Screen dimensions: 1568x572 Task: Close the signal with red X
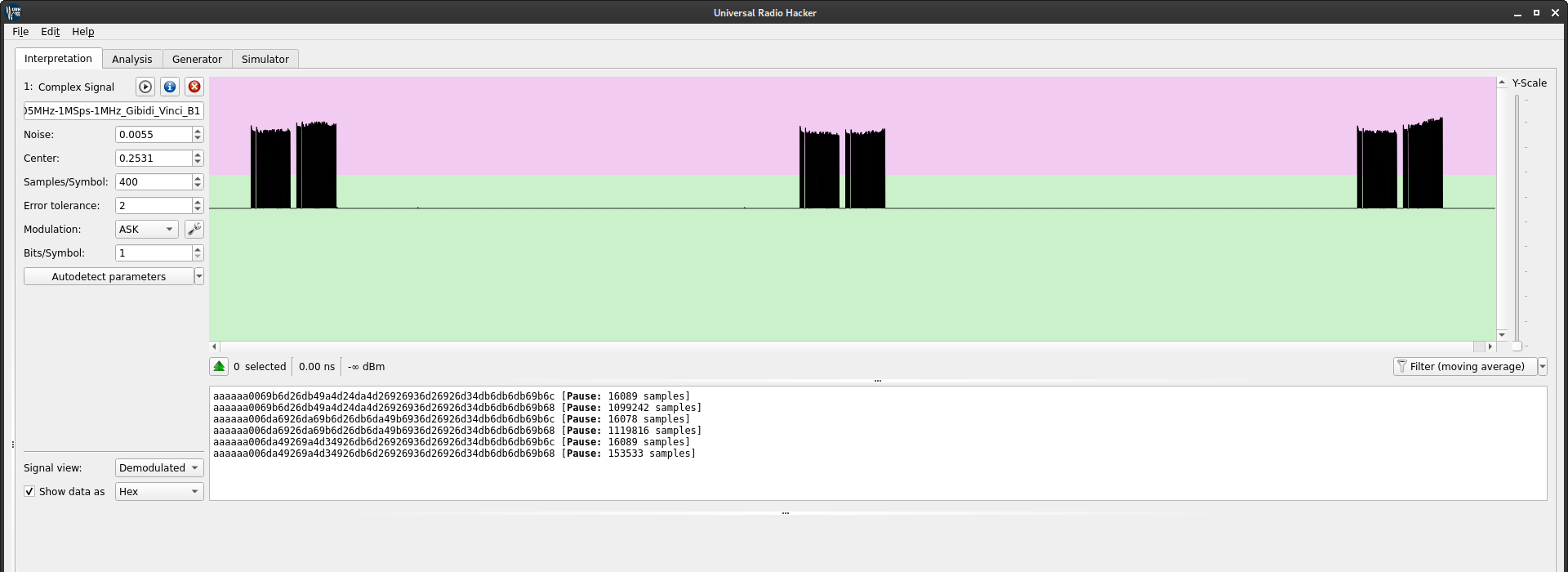[194, 87]
